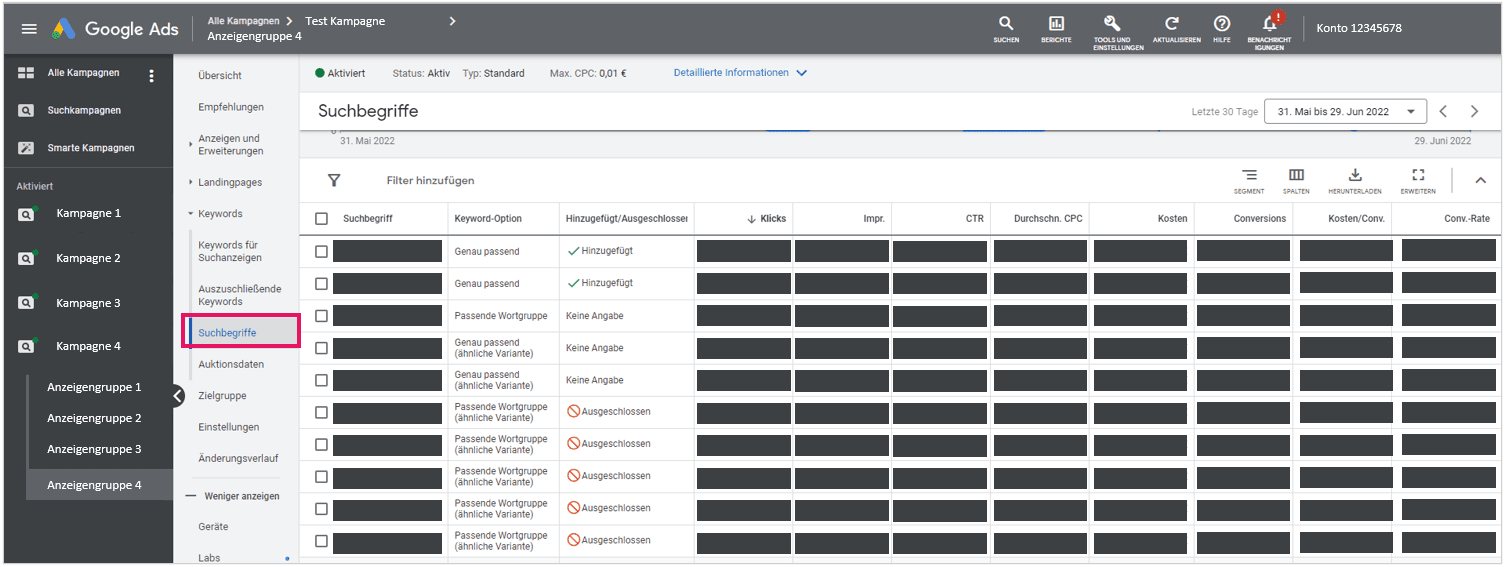Click the Smarte Kampagnen icon
The width and height of the screenshot is (1504, 567).
point(26,148)
